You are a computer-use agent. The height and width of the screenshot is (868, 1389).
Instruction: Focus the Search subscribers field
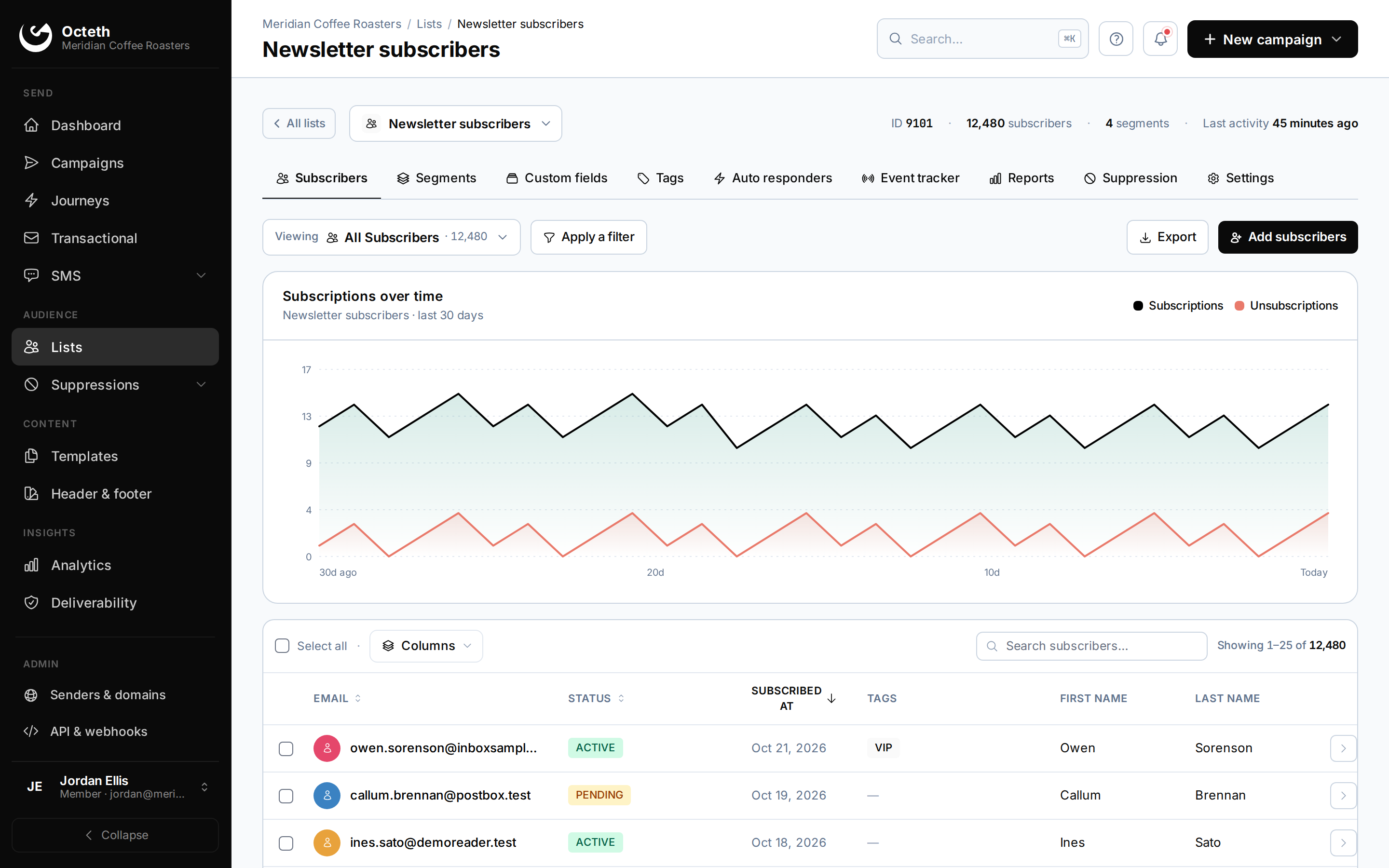pyautogui.click(x=1092, y=646)
